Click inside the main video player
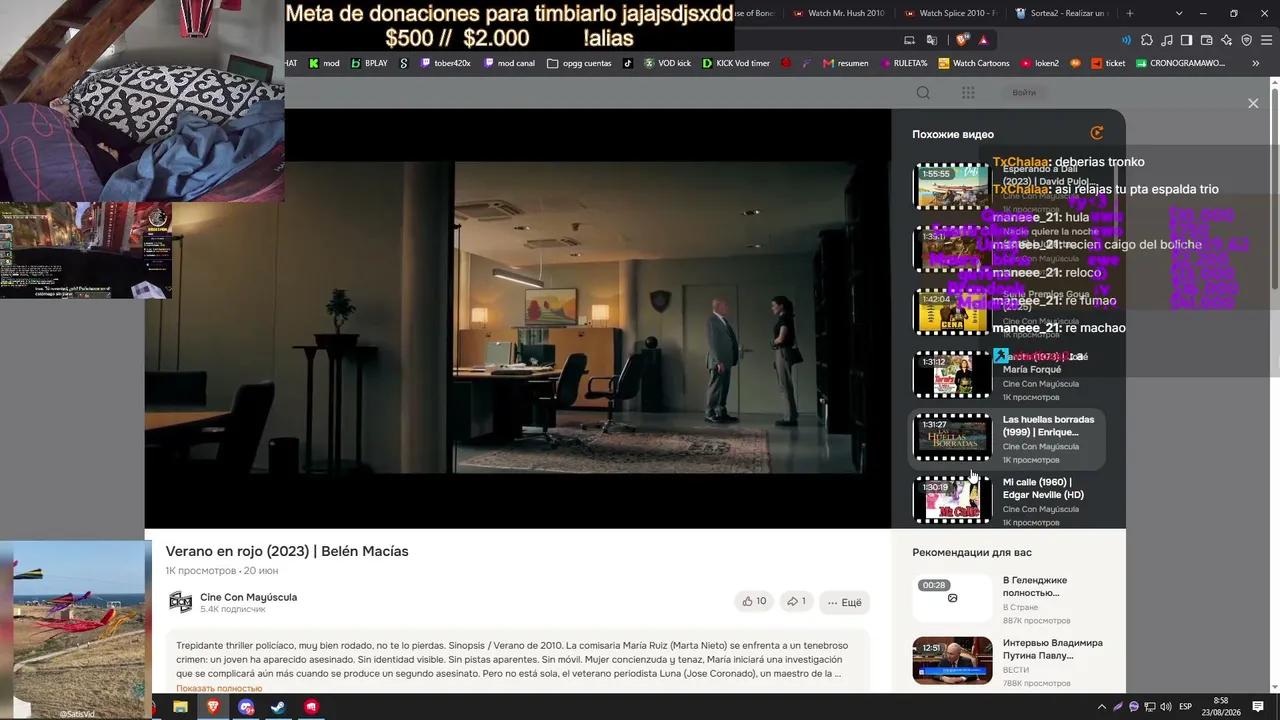The width and height of the screenshot is (1280, 720). coord(518,318)
